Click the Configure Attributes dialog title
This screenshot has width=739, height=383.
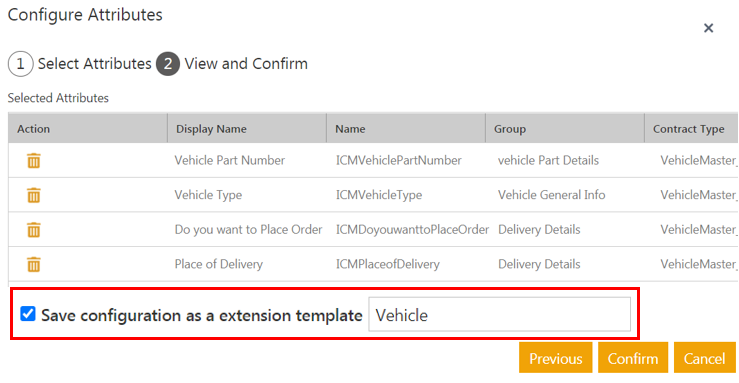[x=85, y=15]
